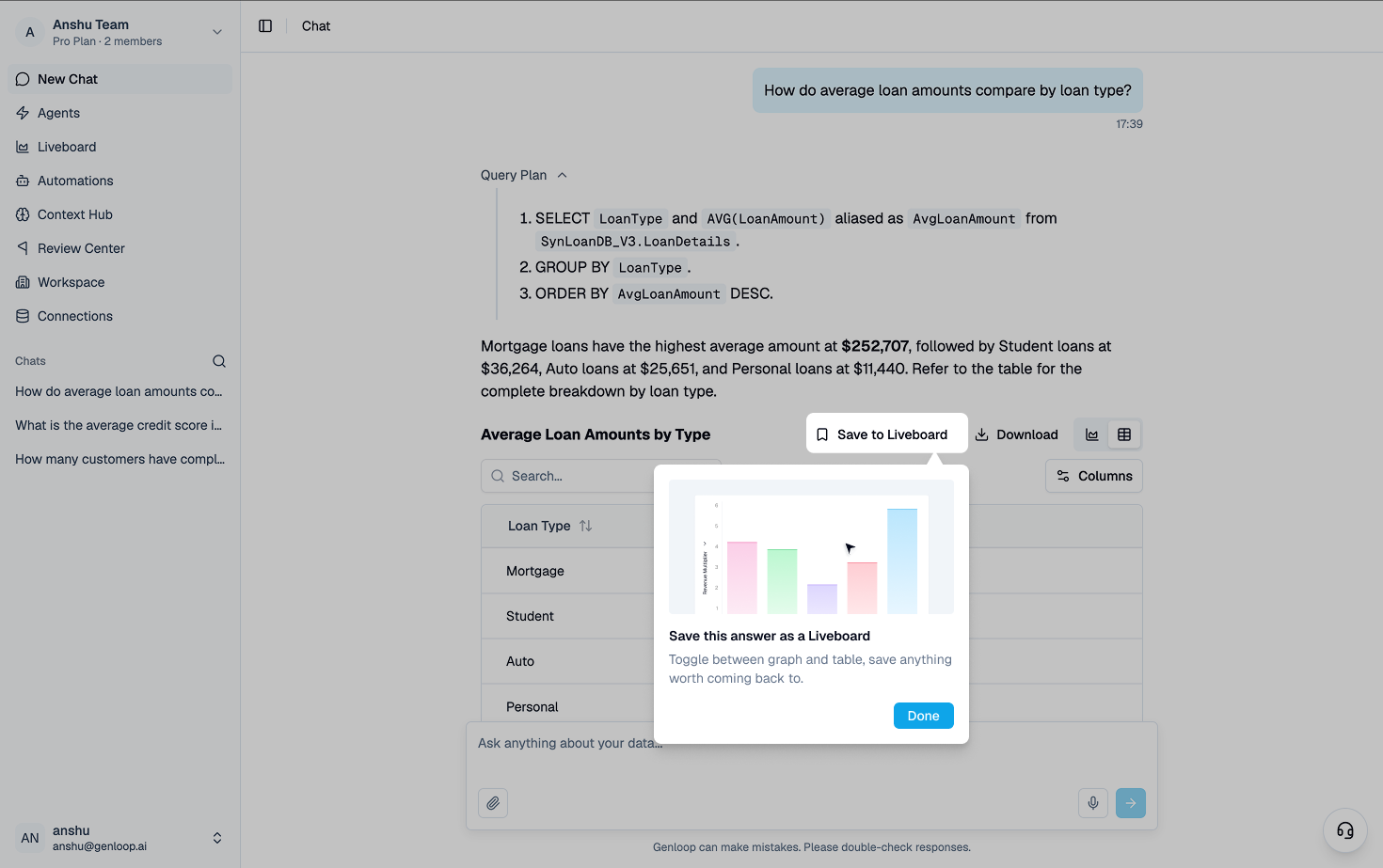Click the microphone voice input icon

1093,803
